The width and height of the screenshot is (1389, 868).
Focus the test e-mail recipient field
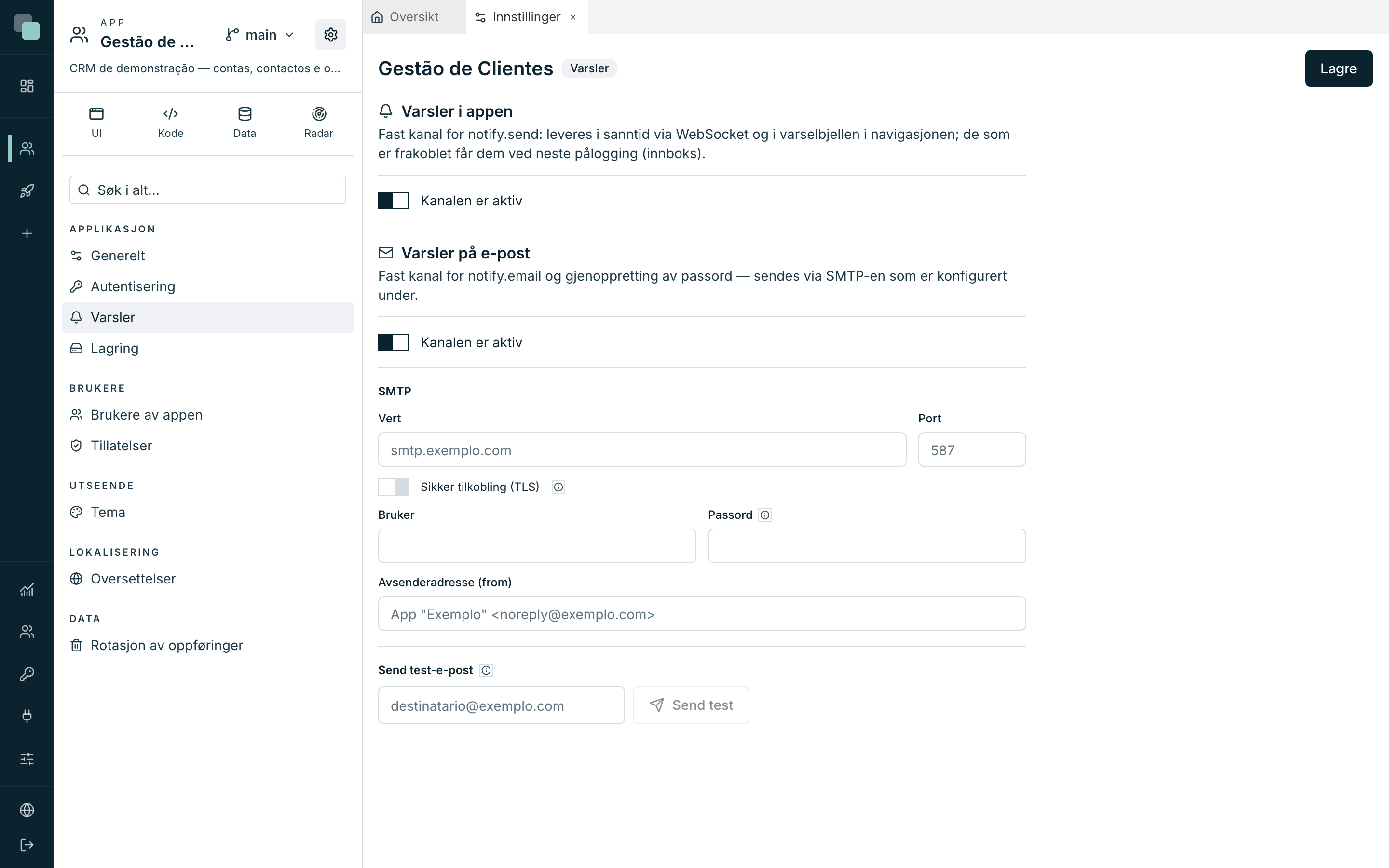pyautogui.click(x=501, y=705)
